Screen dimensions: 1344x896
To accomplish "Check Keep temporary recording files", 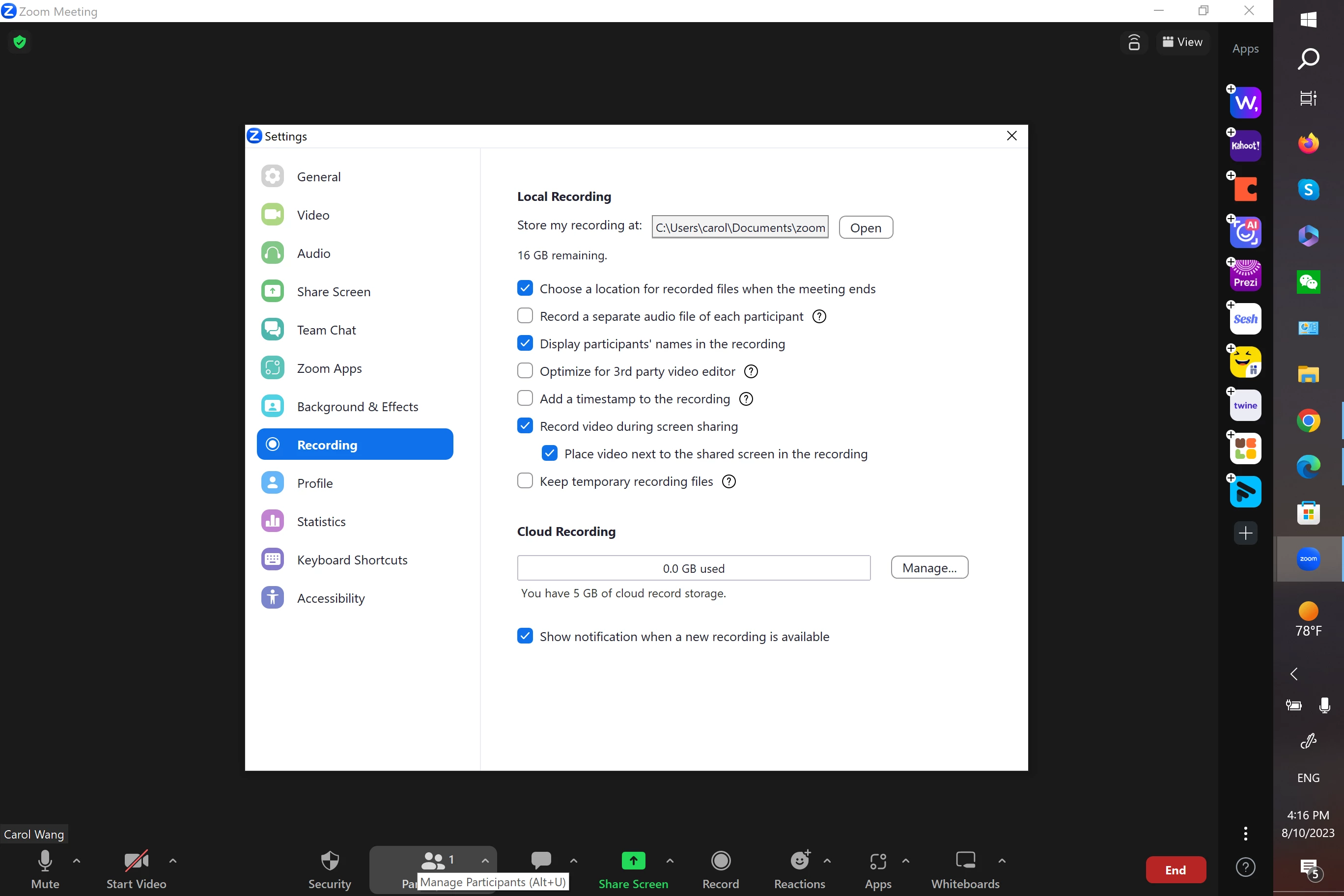I will [525, 481].
